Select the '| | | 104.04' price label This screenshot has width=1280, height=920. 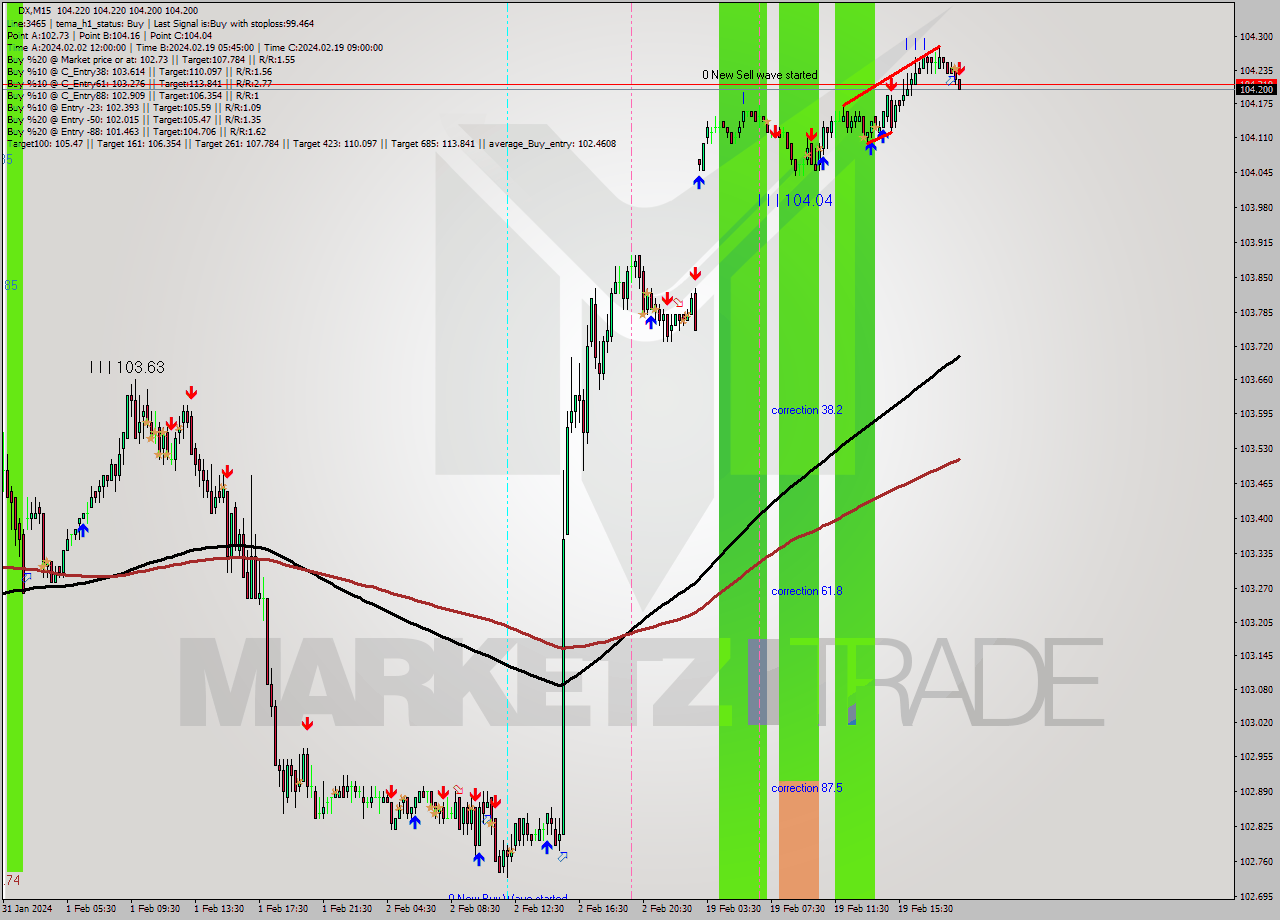(x=795, y=200)
